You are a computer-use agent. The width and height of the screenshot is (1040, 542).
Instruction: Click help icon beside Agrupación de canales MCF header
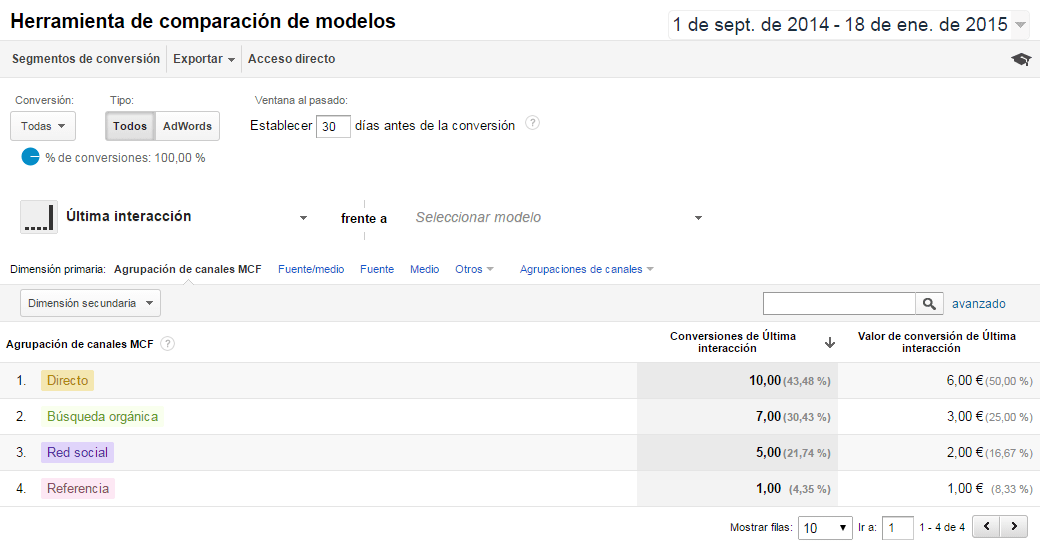coord(168,344)
